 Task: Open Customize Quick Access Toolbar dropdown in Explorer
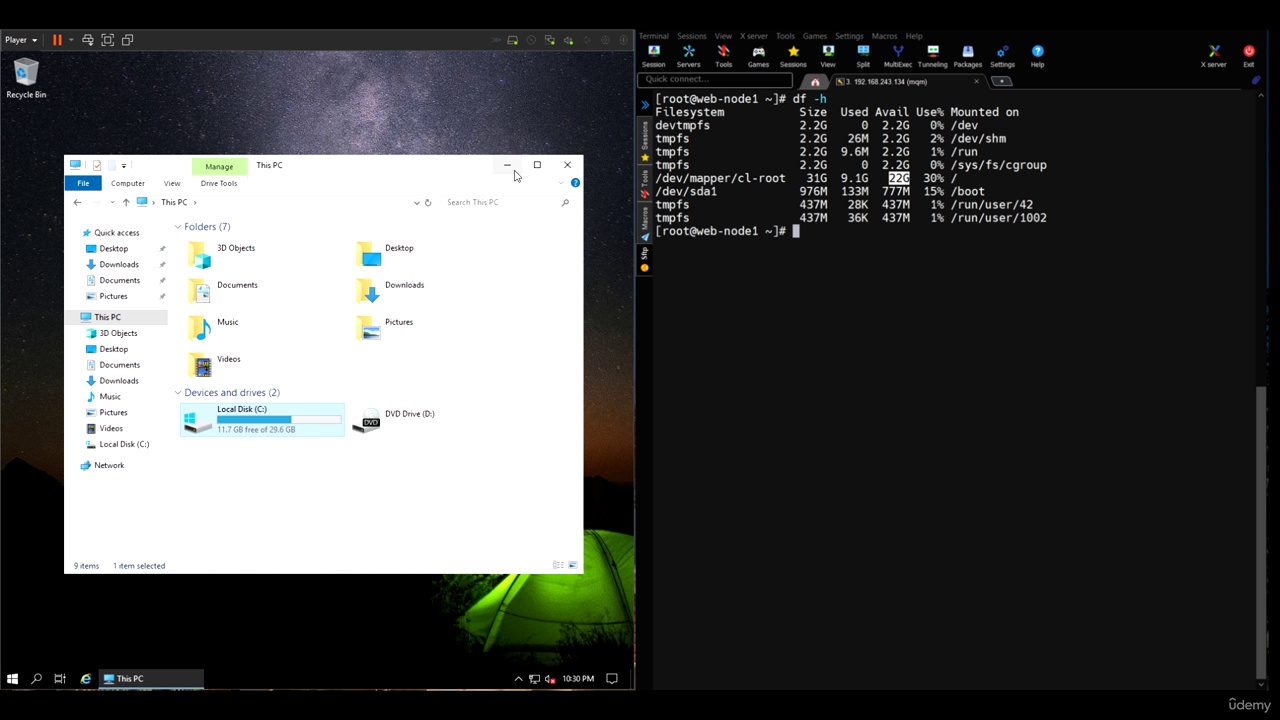point(123,165)
